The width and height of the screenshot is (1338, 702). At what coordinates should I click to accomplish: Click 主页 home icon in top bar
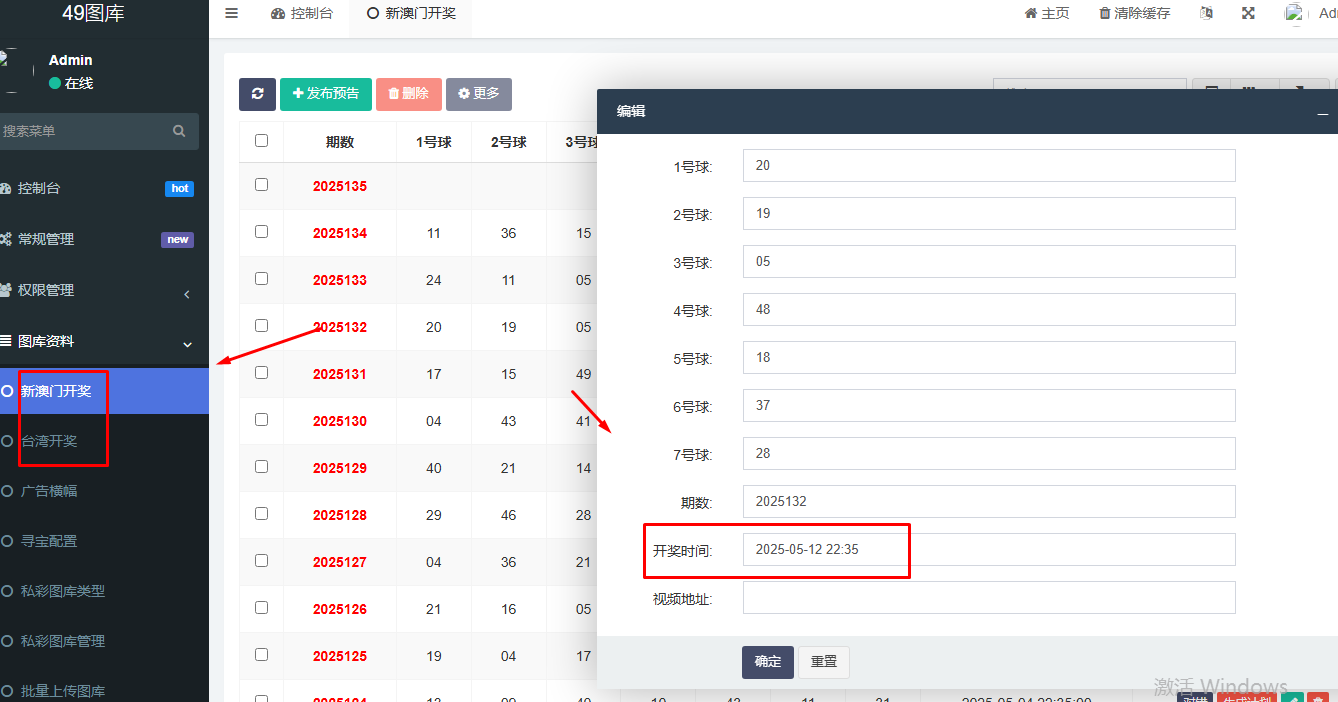pos(1030,14)
